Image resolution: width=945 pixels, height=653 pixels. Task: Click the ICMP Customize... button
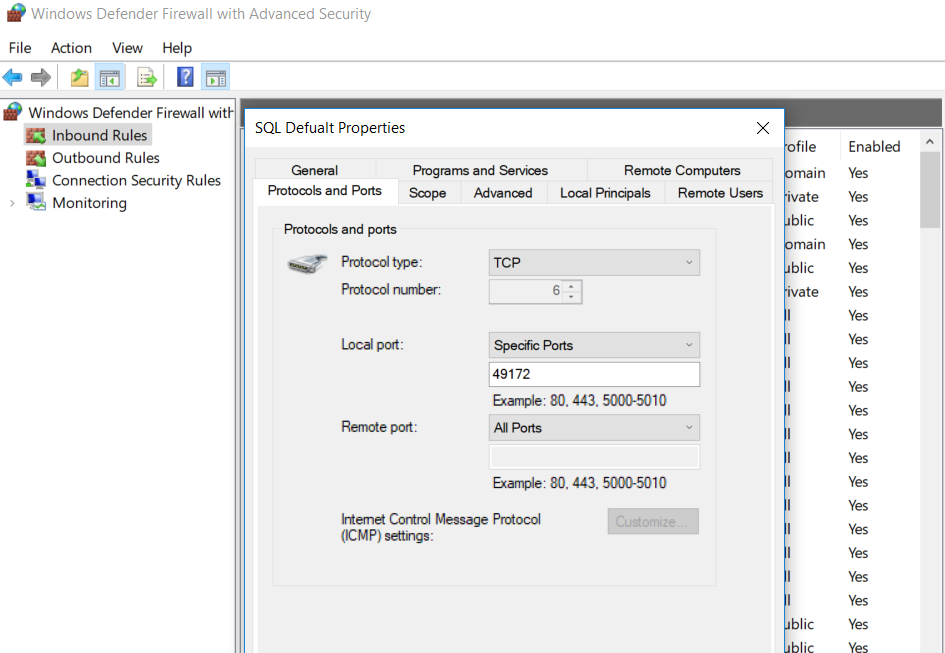pos(653,522)
